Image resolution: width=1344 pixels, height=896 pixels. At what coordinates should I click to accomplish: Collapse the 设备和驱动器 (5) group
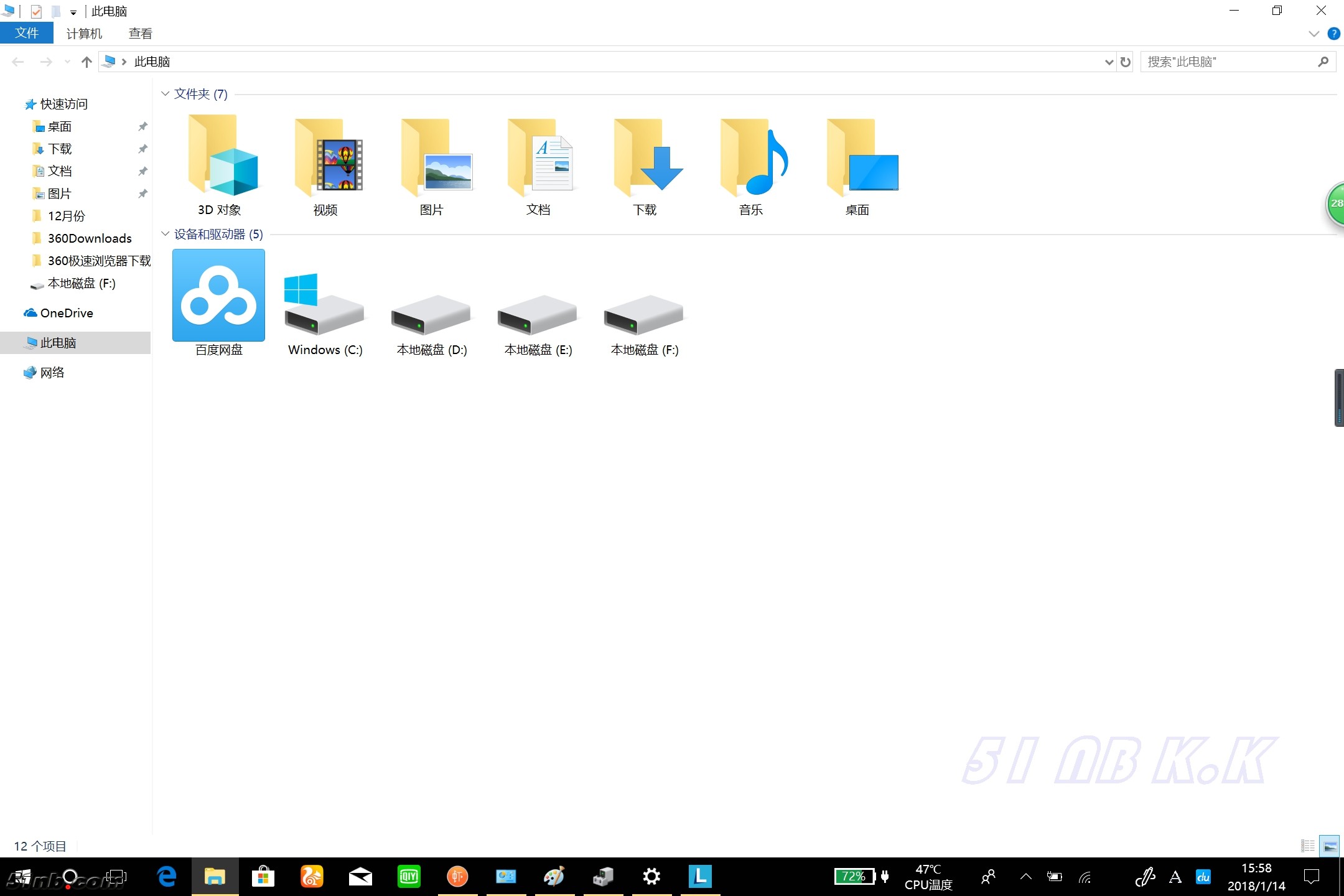[165, 234]
